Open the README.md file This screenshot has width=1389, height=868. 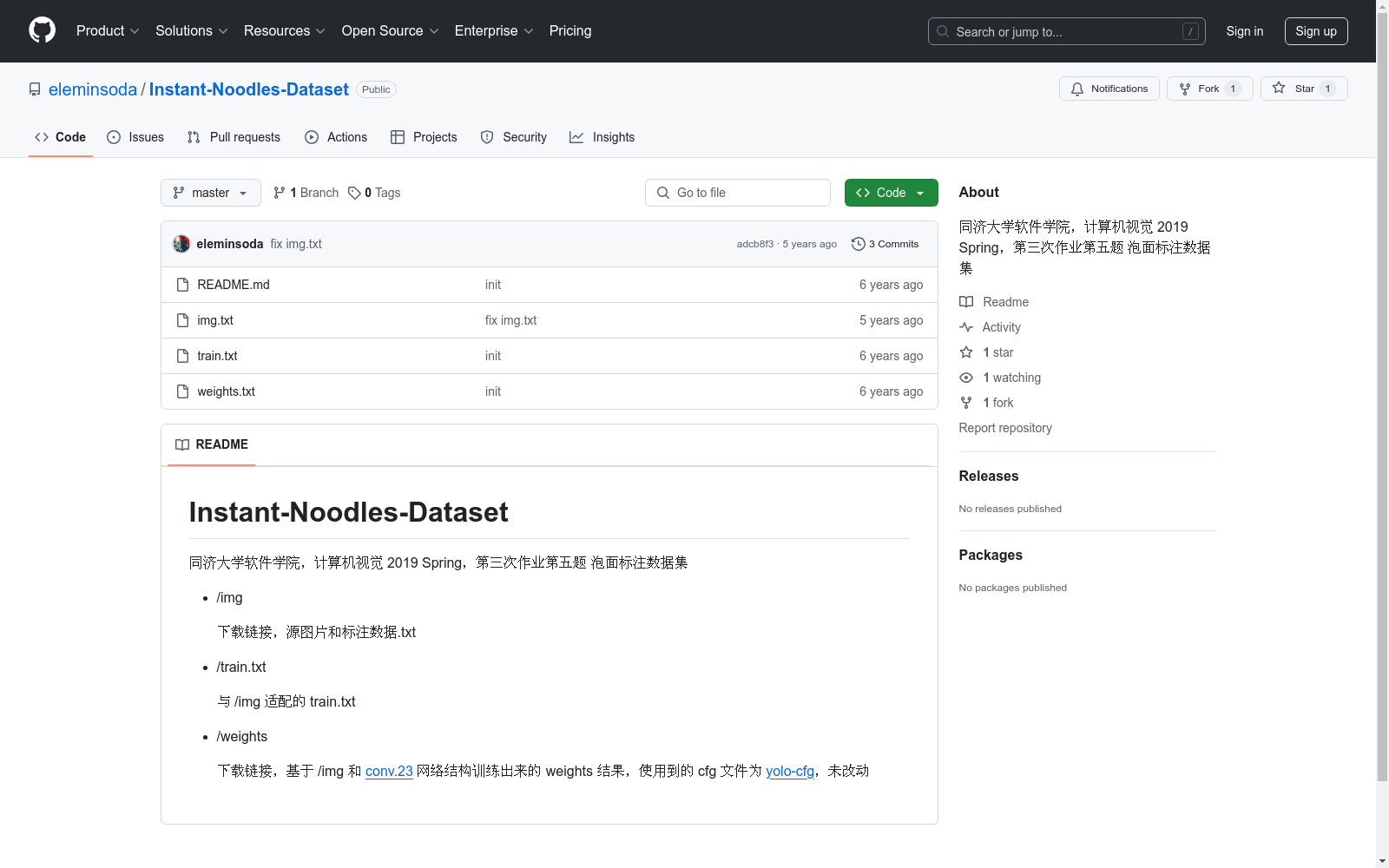coord(234,285)
